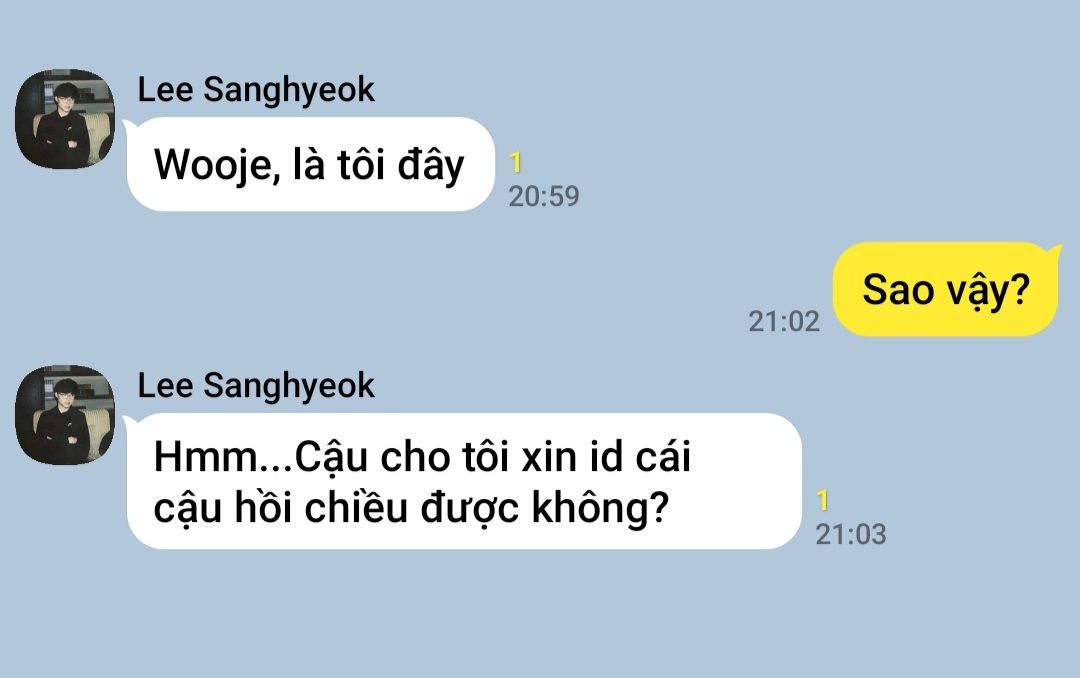
Task: Open Lee Sanghyeok's avatar beside the first message
Action: [x=65, y=119]
